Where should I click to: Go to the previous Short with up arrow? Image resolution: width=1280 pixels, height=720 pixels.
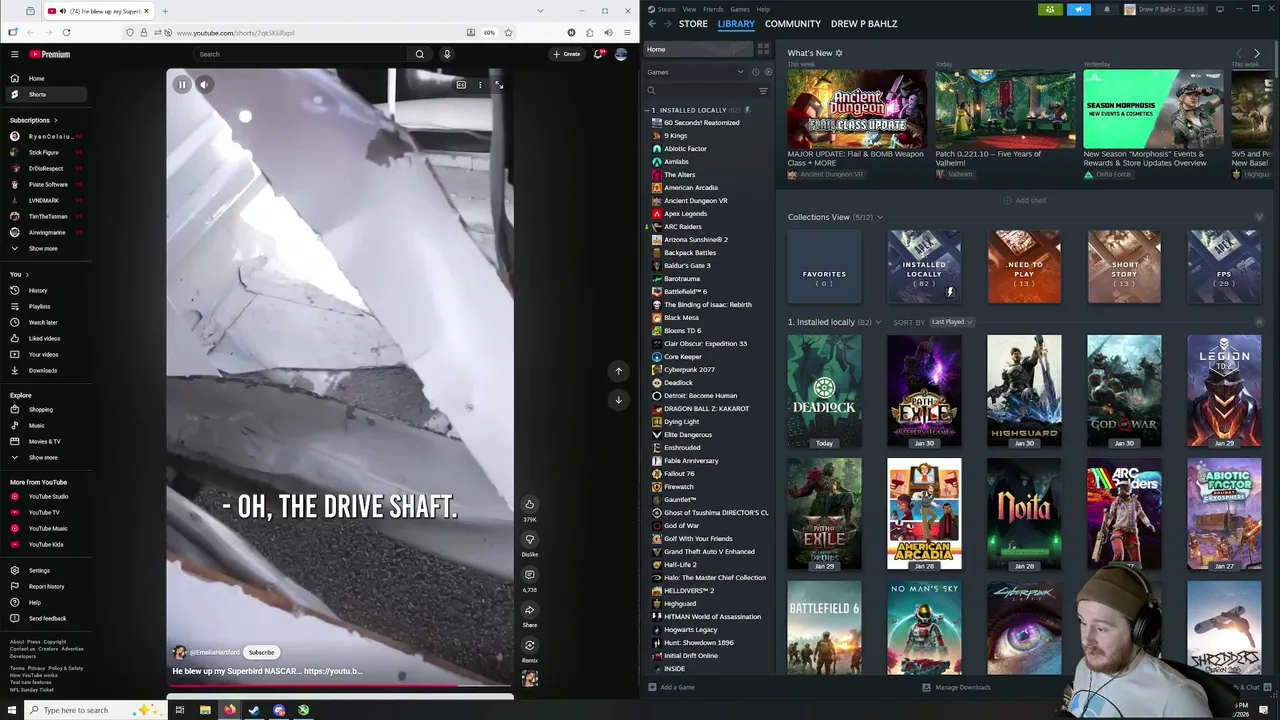tap(618, 371)
